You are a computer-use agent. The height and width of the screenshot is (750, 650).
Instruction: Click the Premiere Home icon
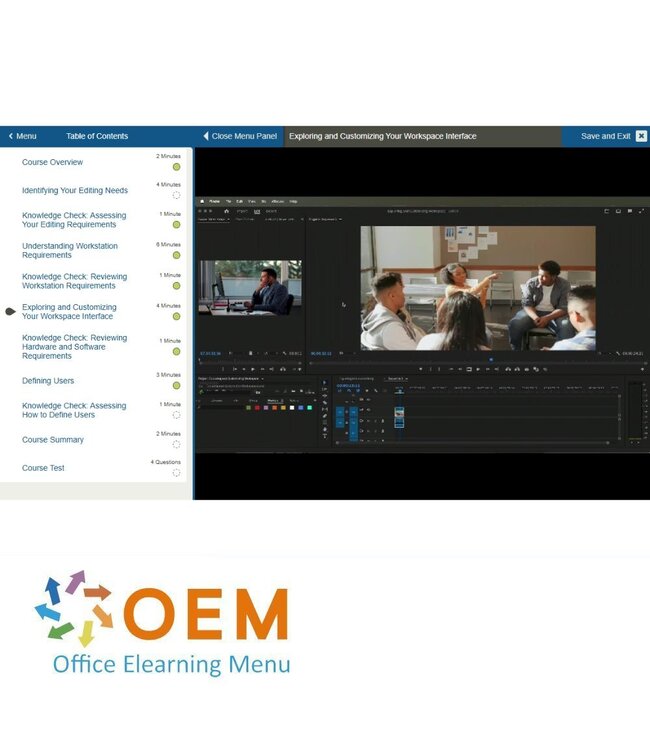point(227,211)
